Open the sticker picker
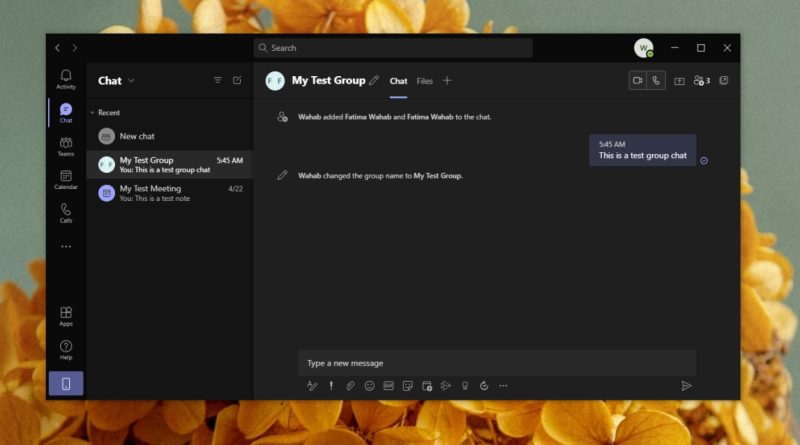This screenshot has width=800, height=445. pyautogui.click(x=408, y=386)
